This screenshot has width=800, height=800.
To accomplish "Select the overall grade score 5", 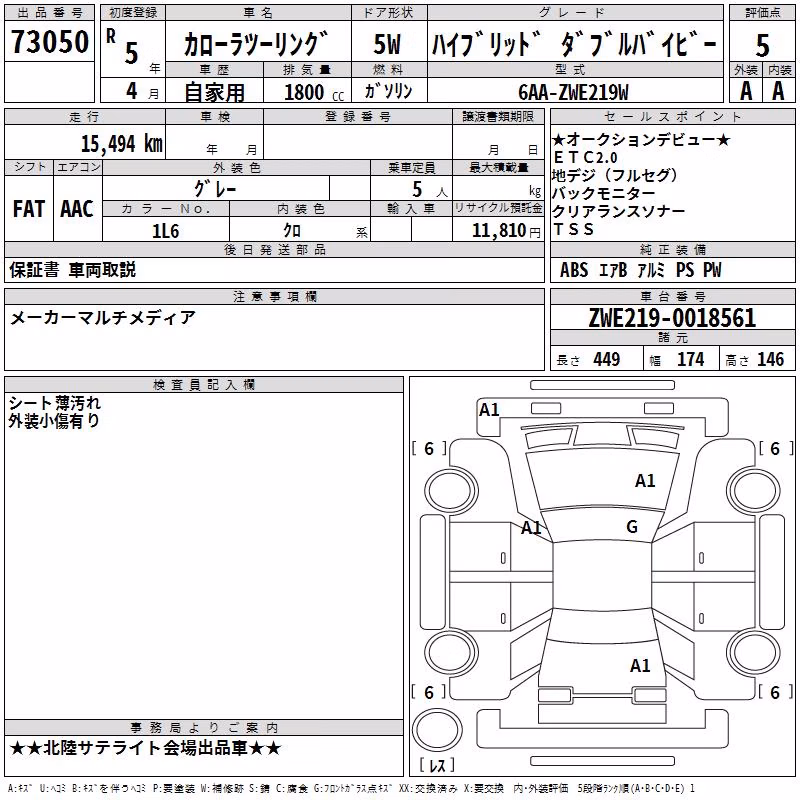I will tap(762, 45).
